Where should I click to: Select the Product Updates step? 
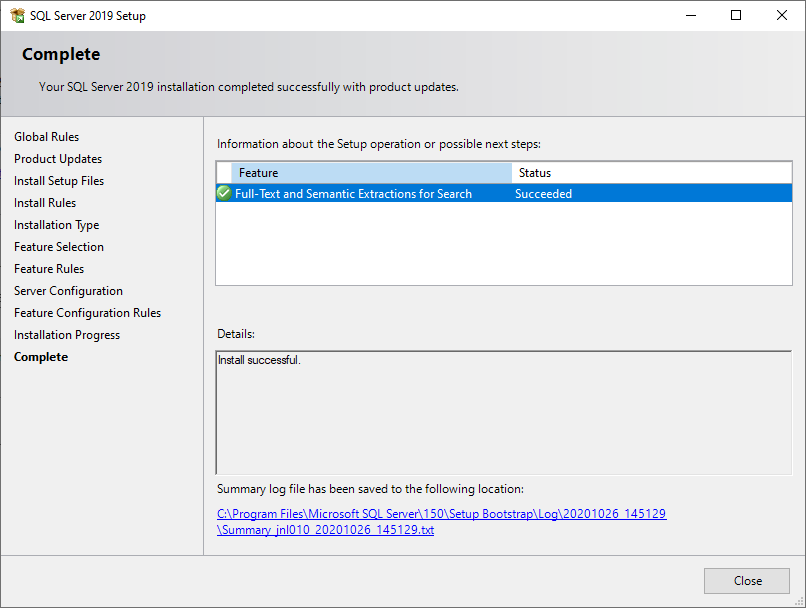click(x=58, y=159)
